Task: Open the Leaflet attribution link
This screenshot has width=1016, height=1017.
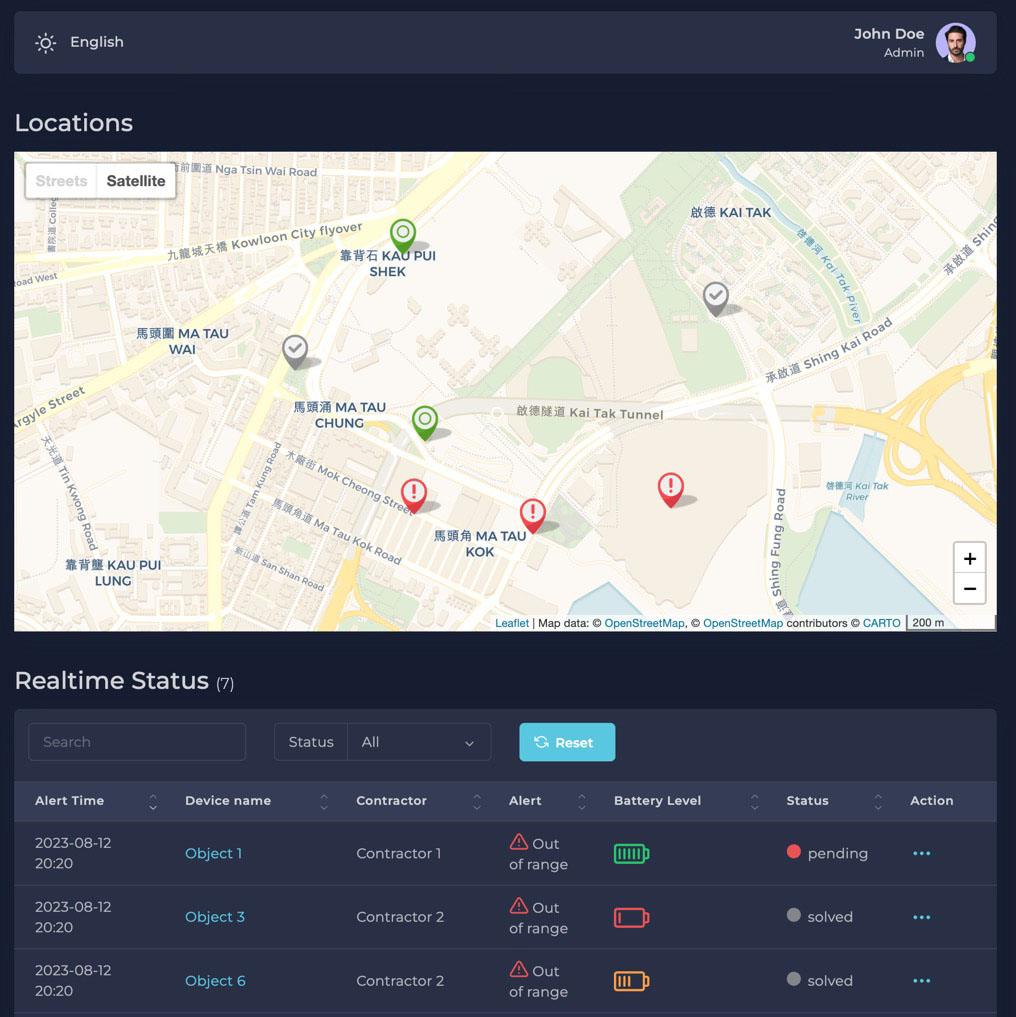Action: click(512, 623)
